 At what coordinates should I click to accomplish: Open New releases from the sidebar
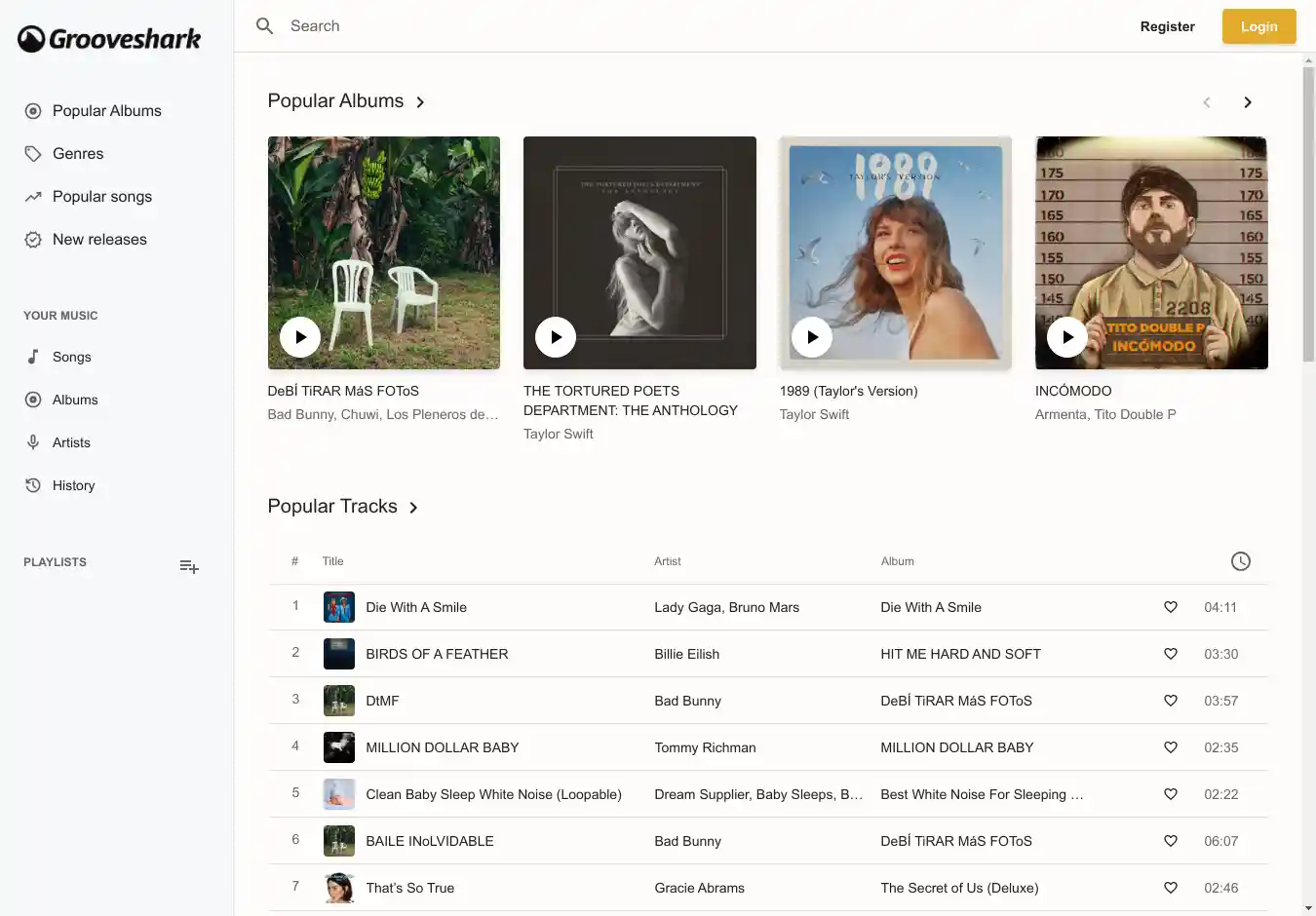point(99,240)
